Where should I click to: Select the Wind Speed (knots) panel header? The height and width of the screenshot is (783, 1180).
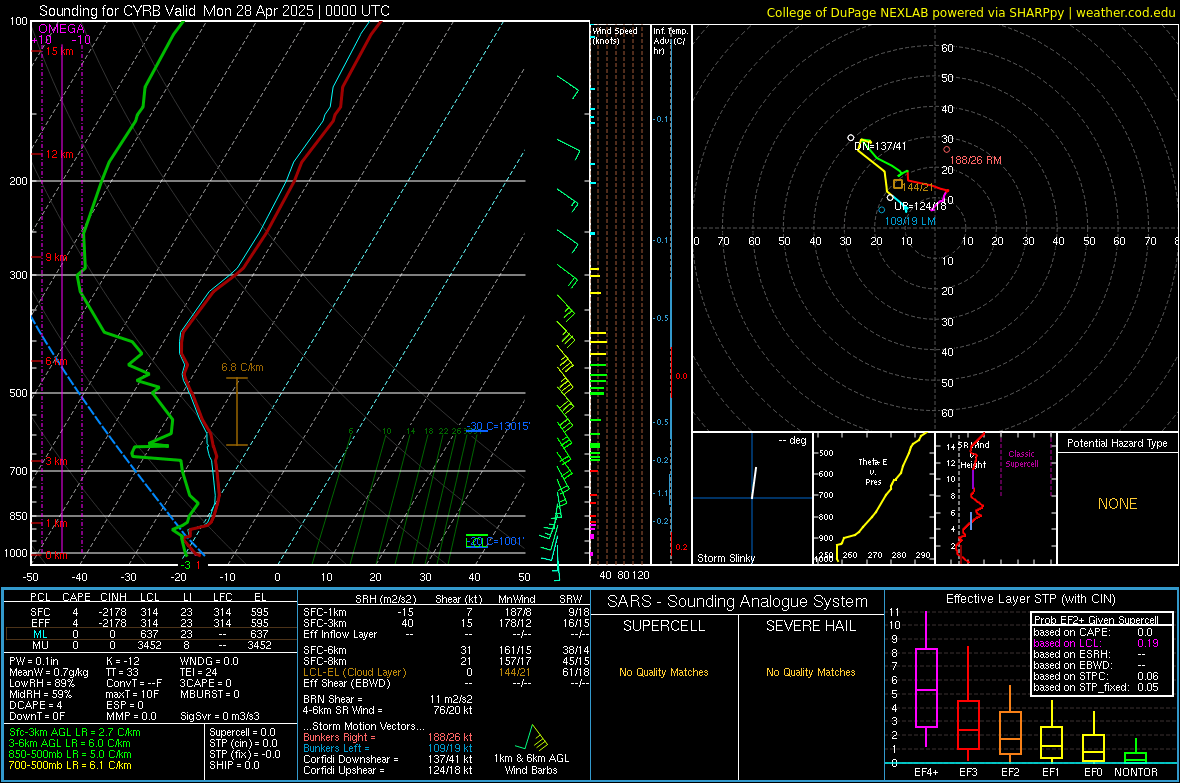click(615, 35)
